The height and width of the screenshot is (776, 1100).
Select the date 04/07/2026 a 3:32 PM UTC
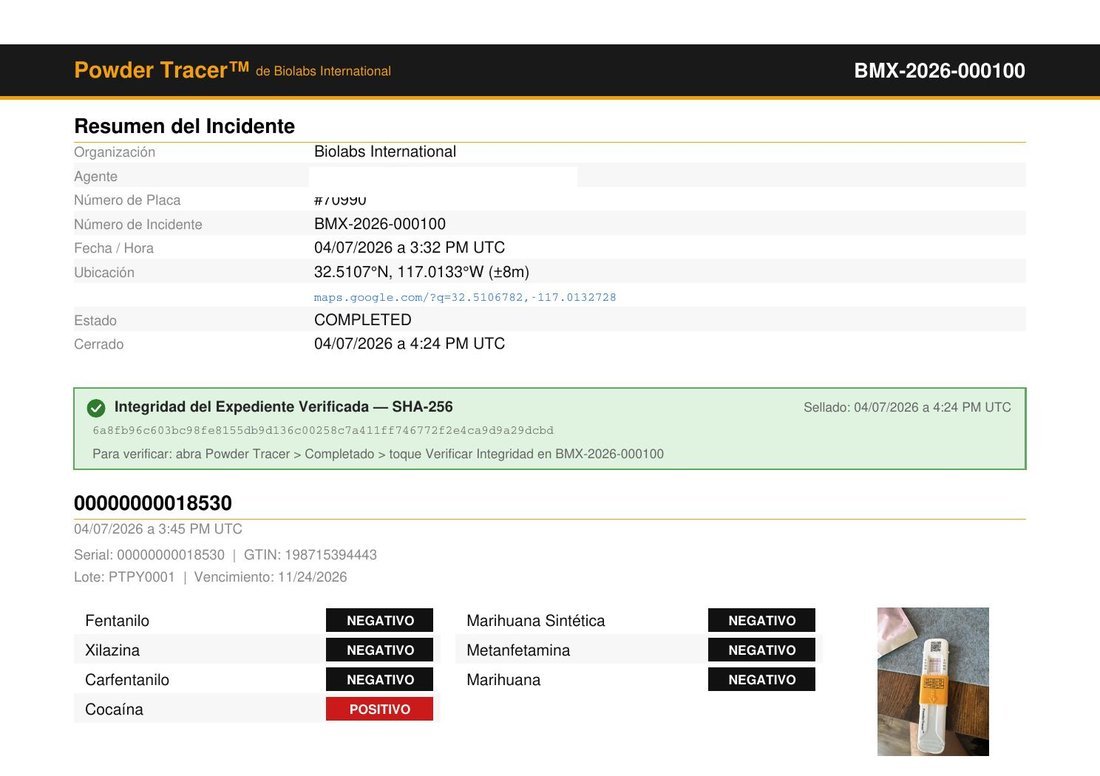[409, 248]
